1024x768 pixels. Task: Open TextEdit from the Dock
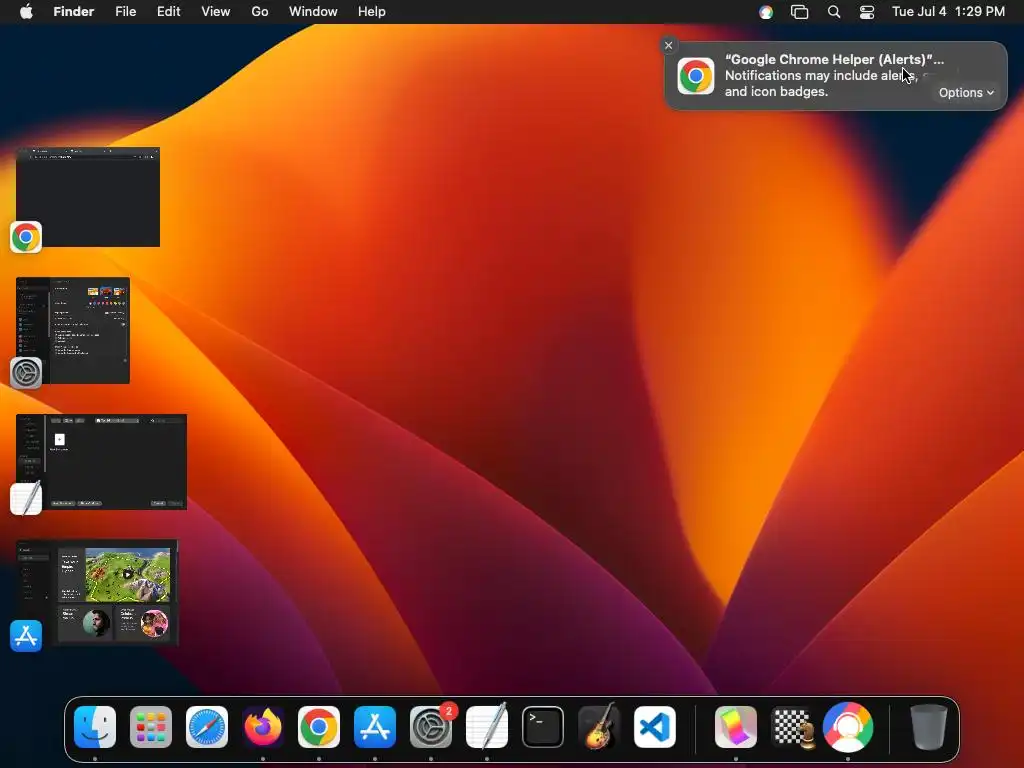(x=487, y=727)
